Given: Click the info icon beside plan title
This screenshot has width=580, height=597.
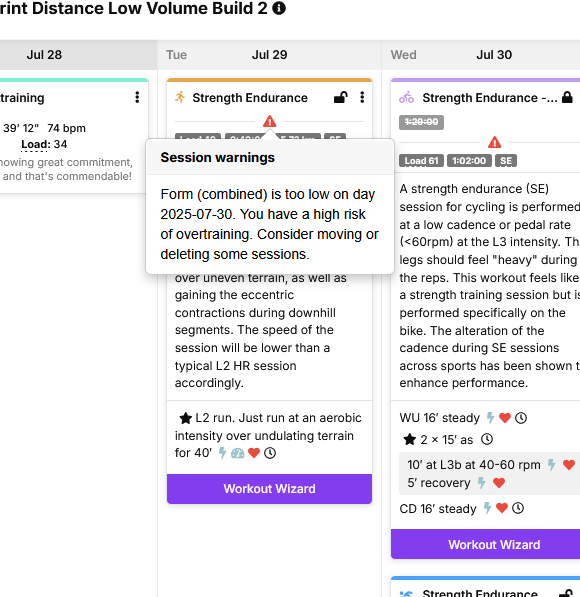Looking at the screenshot, I should [x=279, y=8].
